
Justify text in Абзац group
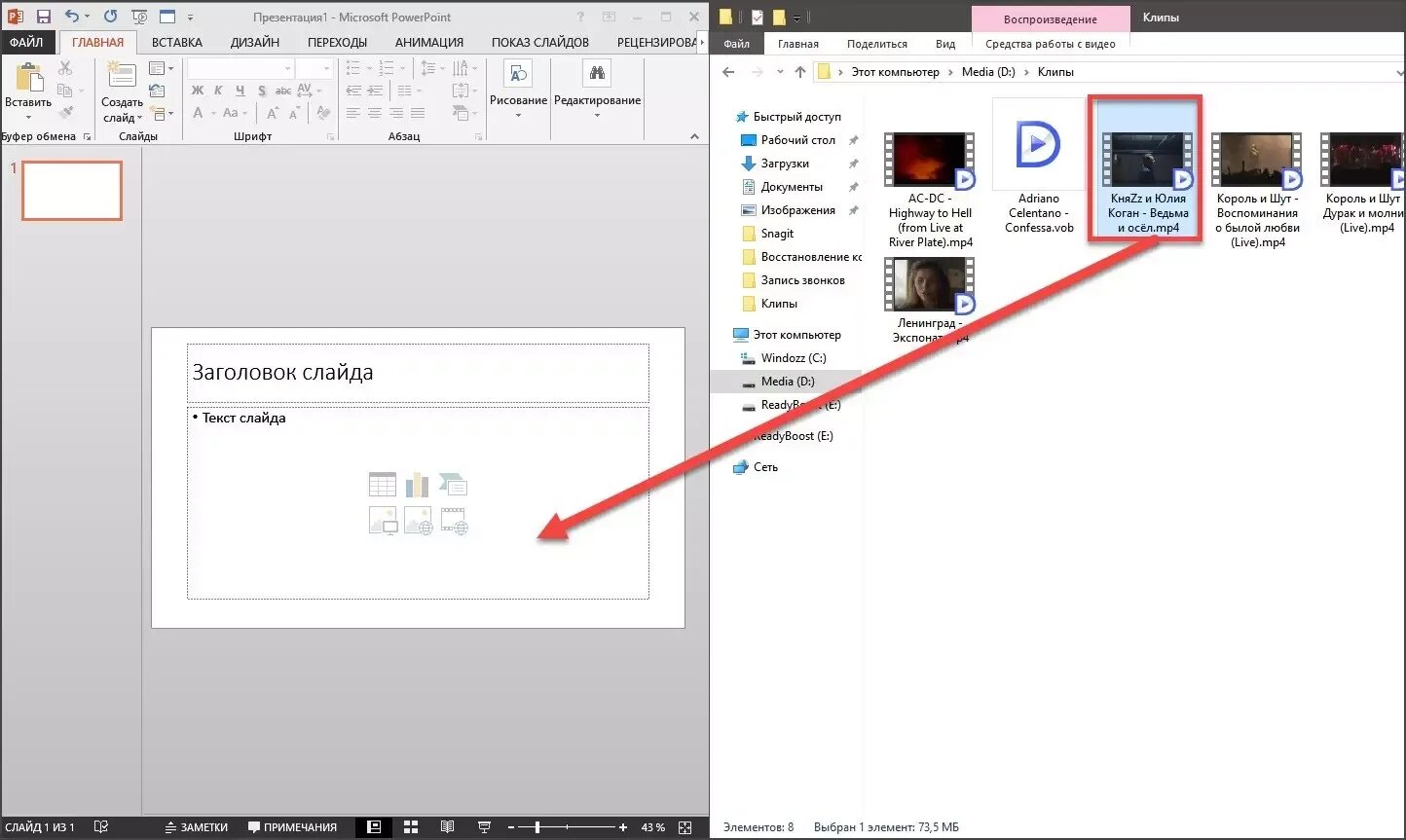click(418, 113)
